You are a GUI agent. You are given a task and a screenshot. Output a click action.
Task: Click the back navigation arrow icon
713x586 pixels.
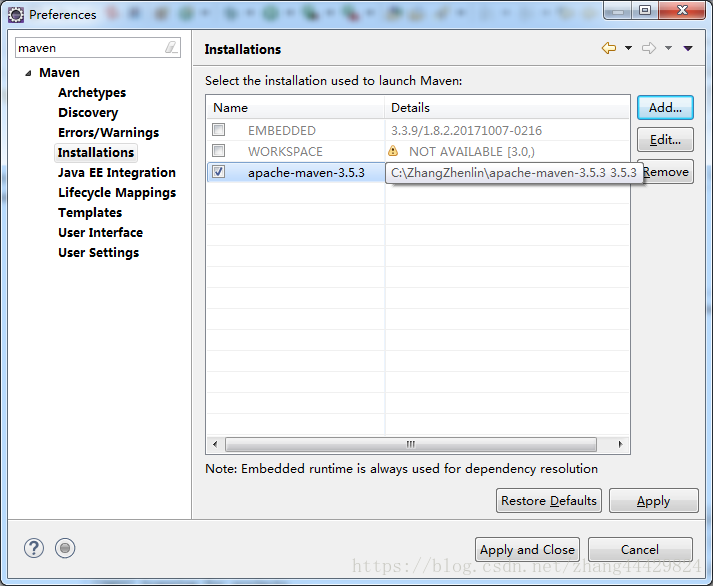609,48
